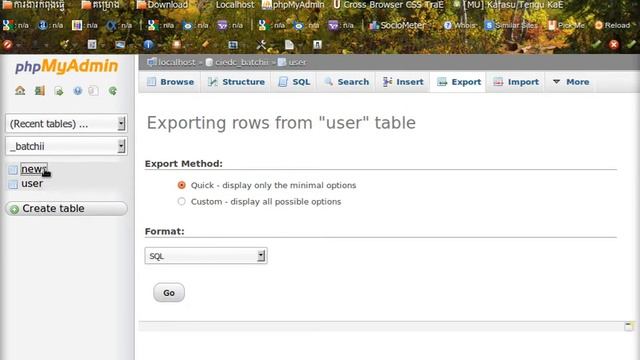Select the Export tab
640x360 pixels.
point(458,82)
